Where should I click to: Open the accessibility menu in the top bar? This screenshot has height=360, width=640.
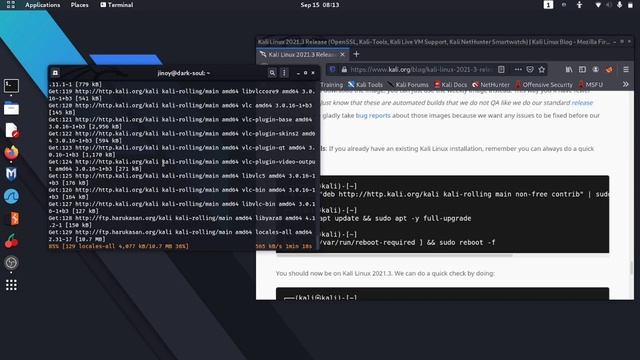click(579, 4)
